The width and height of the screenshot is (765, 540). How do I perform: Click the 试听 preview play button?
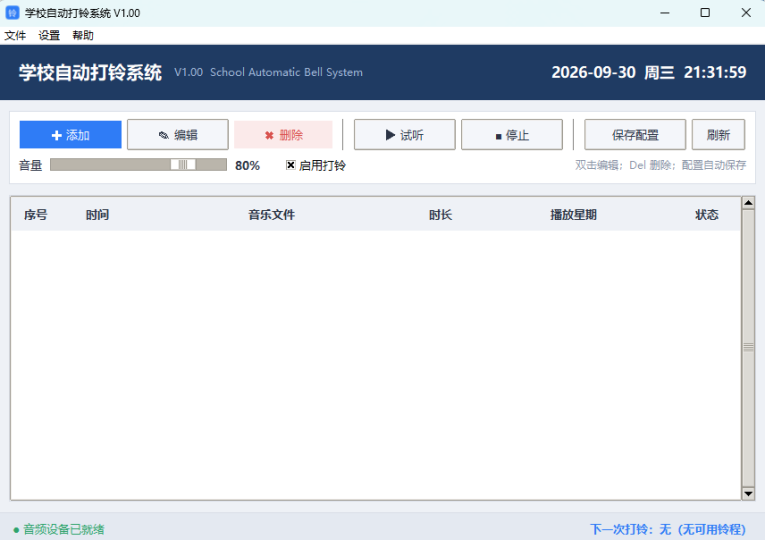click(x=404, y=135)
